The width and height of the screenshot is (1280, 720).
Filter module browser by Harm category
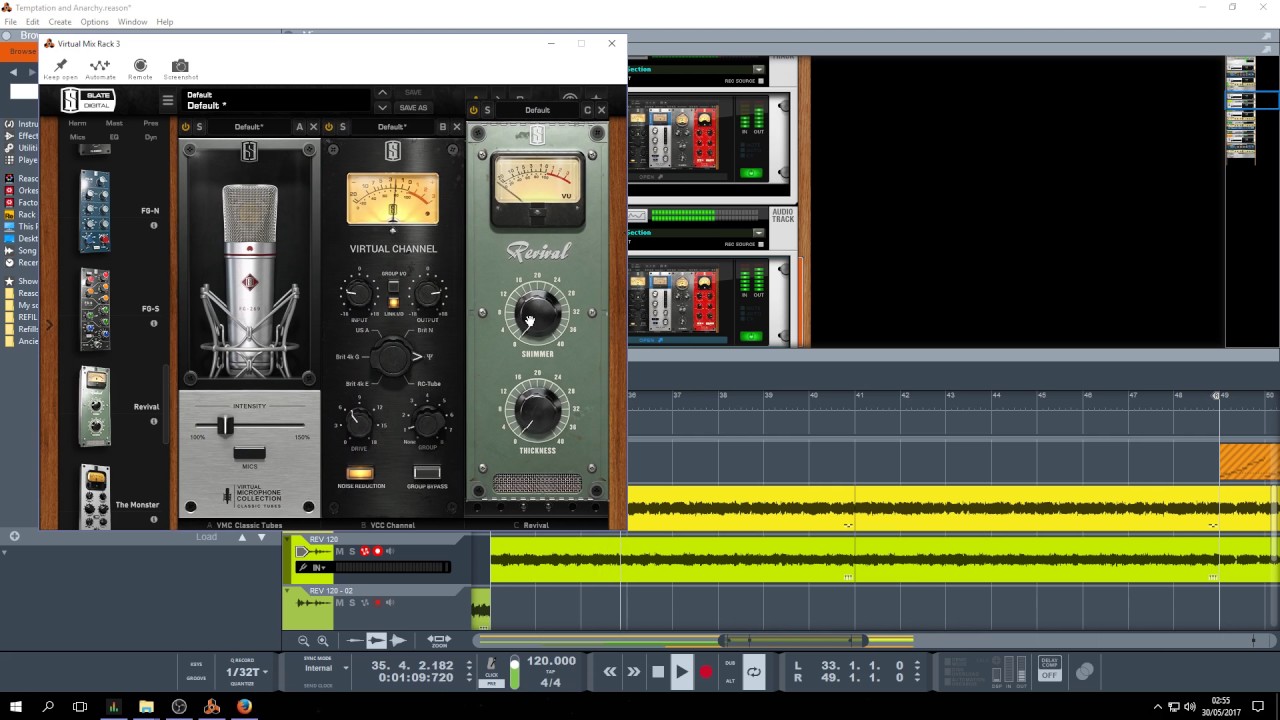tap(77, 123)
